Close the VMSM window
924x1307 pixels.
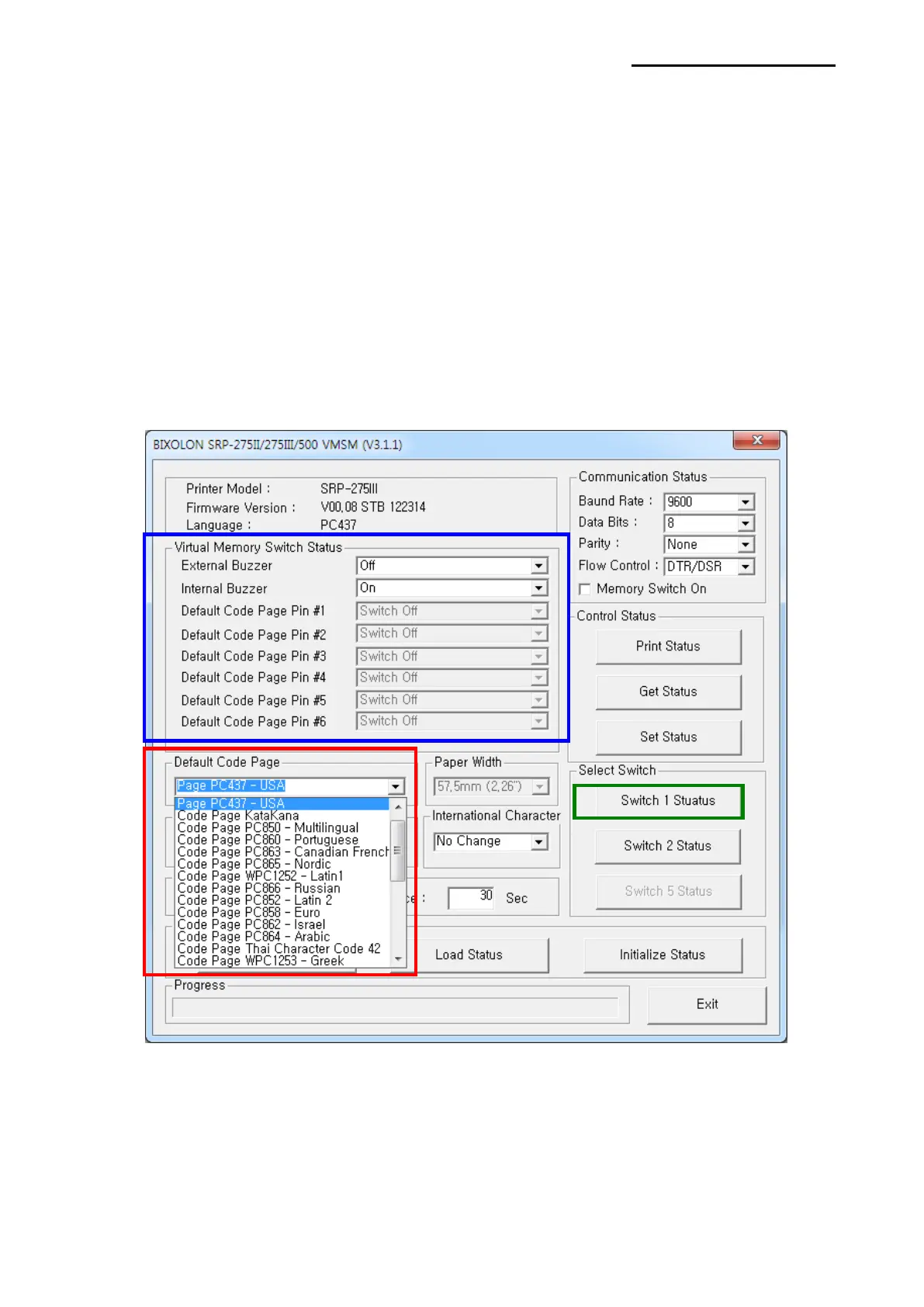coord(757,440)
